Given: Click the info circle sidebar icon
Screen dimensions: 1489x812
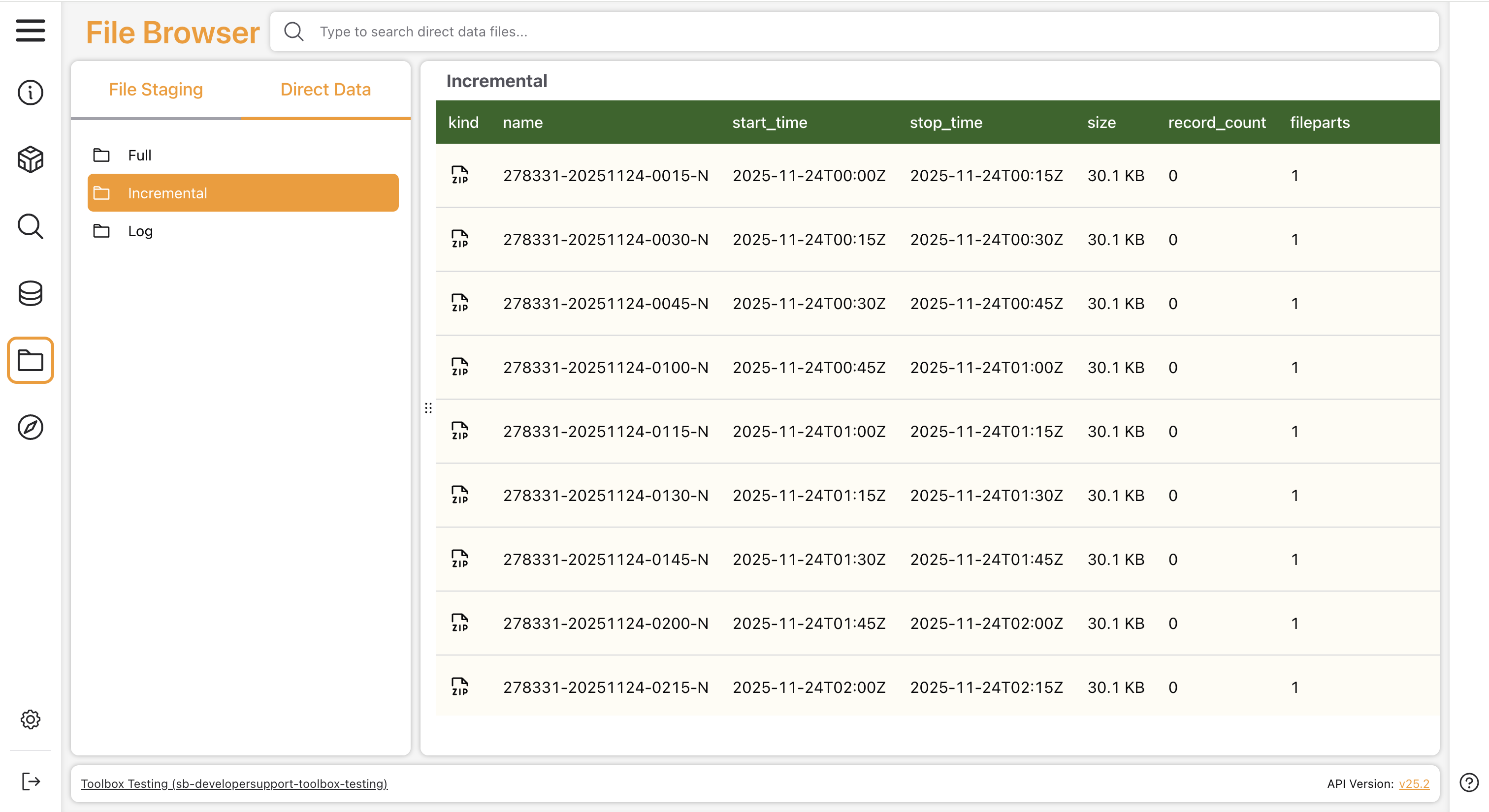Looking at the screenshot, I should (30, 93).
